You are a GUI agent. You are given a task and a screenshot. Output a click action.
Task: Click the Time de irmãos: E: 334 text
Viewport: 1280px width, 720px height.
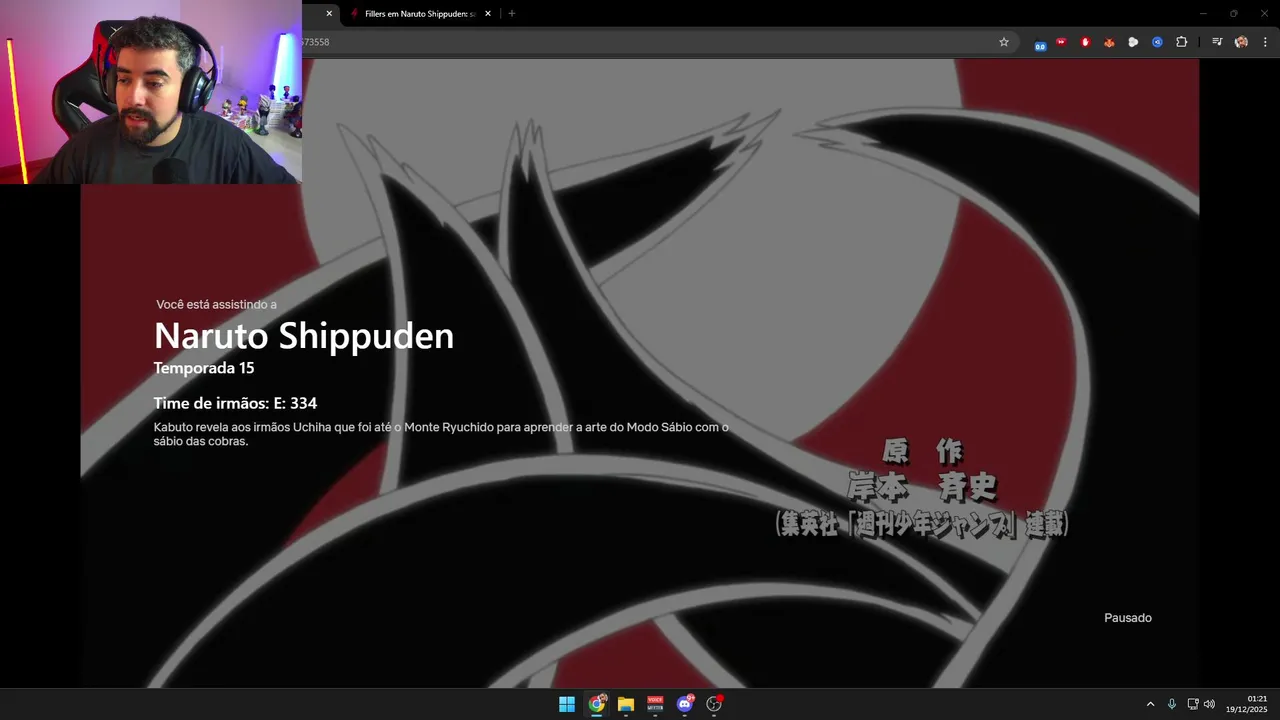pyautogui.click(x=235, y=403)
